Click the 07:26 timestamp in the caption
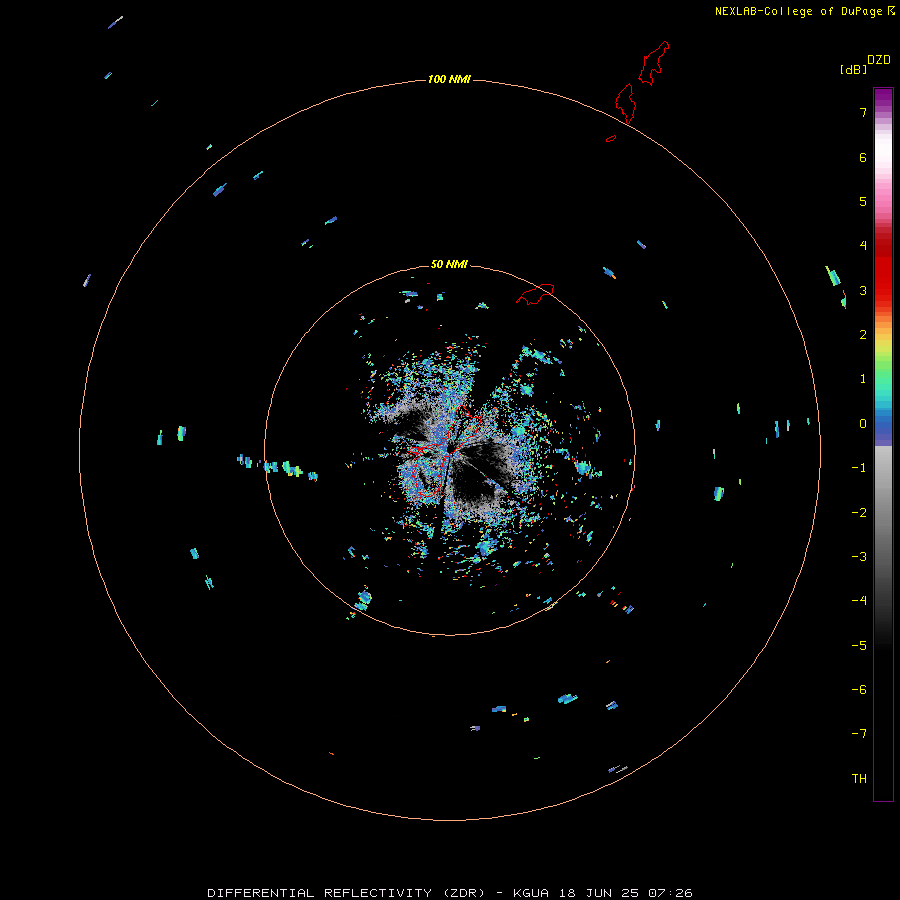 click(670, 893)
